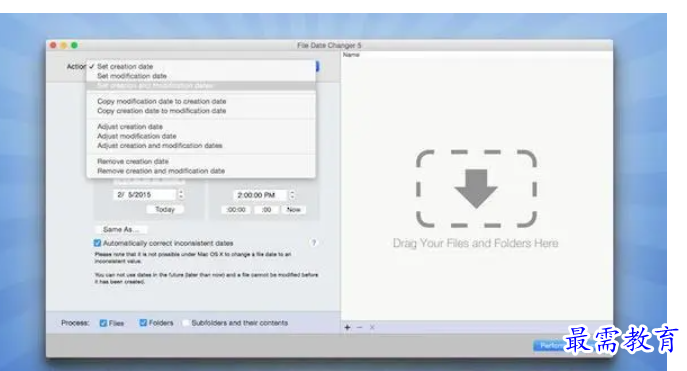Click the time field stepper arrows

292,195
